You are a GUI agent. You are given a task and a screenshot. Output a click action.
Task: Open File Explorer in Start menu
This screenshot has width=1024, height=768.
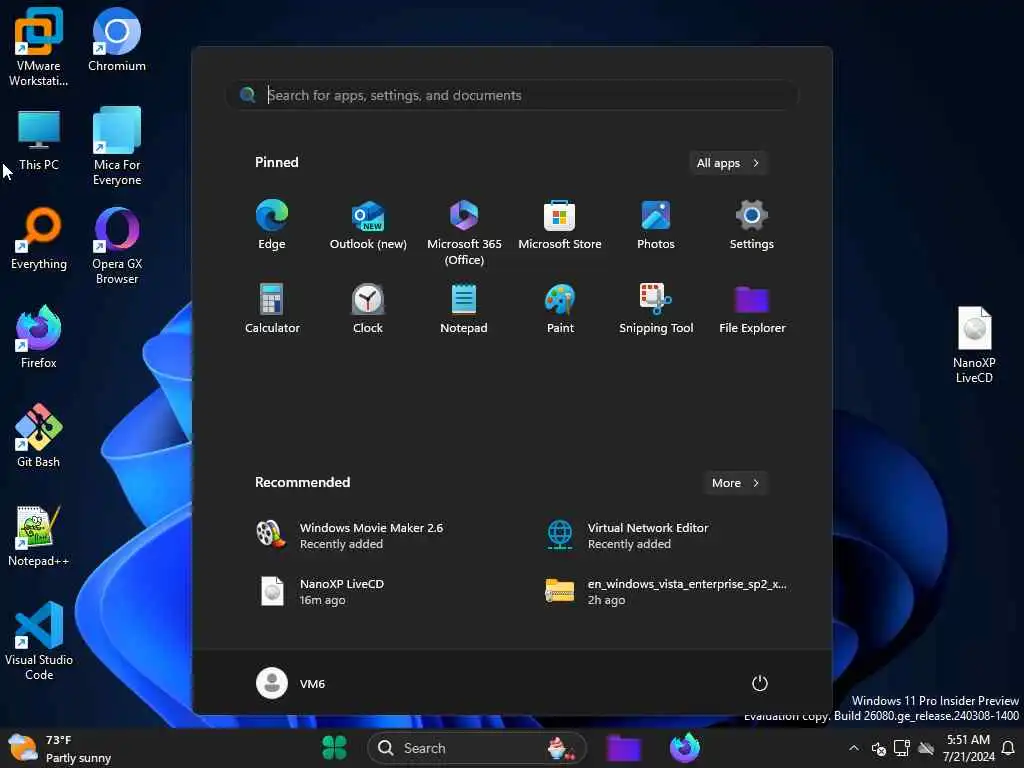pyautogui.click(x=752, y=309)
